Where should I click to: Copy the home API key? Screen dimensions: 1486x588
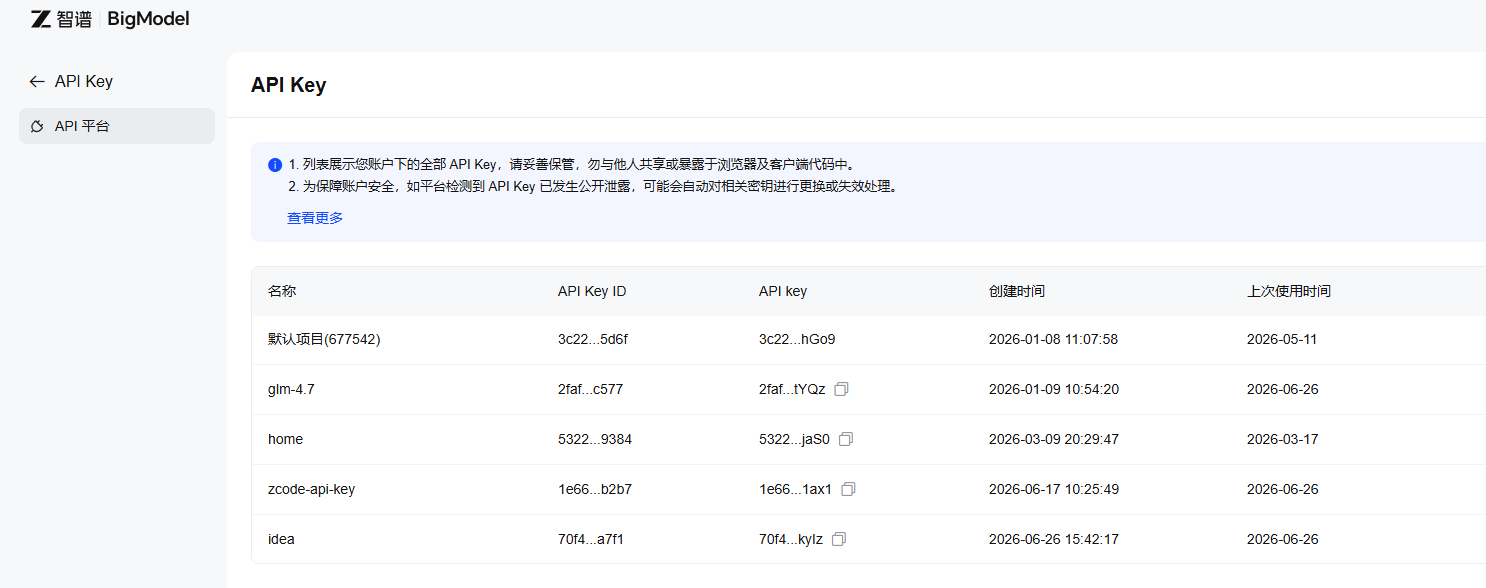(846, 439)
